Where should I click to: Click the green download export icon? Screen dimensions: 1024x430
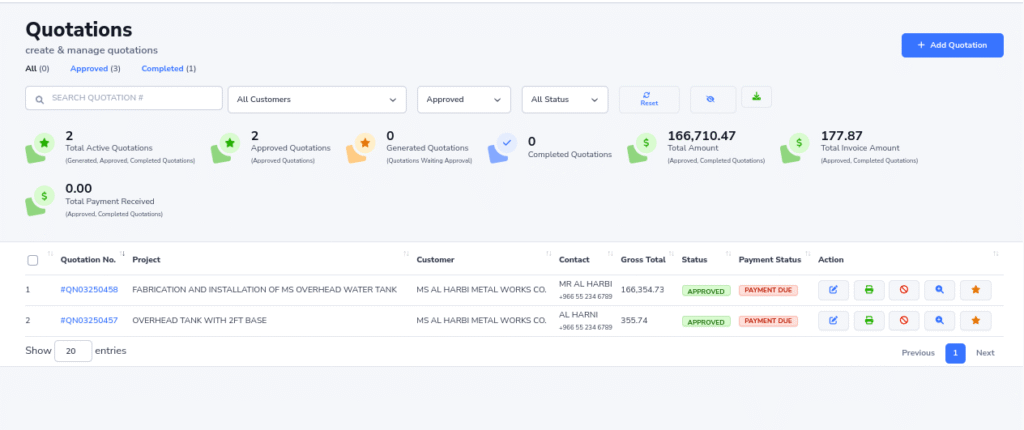pyautogui.click(x=757, y=98)
